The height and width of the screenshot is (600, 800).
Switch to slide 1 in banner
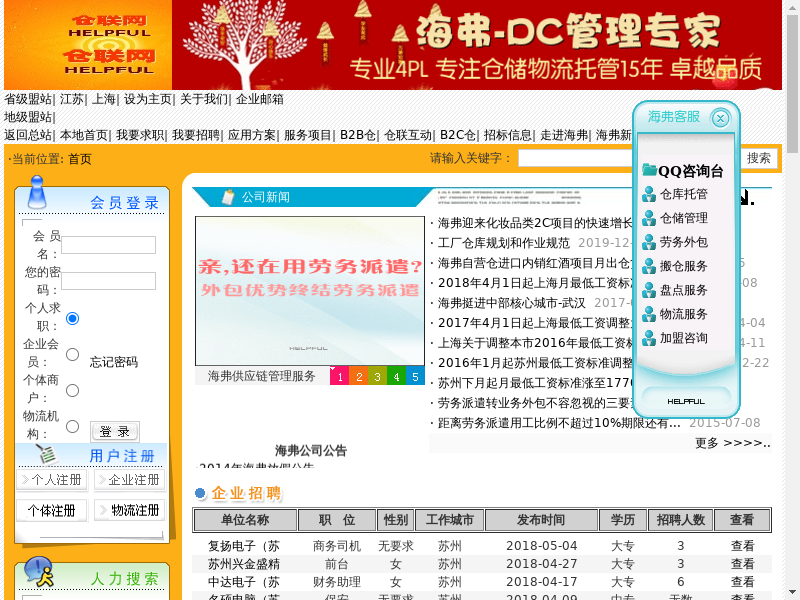click(340, 377)
